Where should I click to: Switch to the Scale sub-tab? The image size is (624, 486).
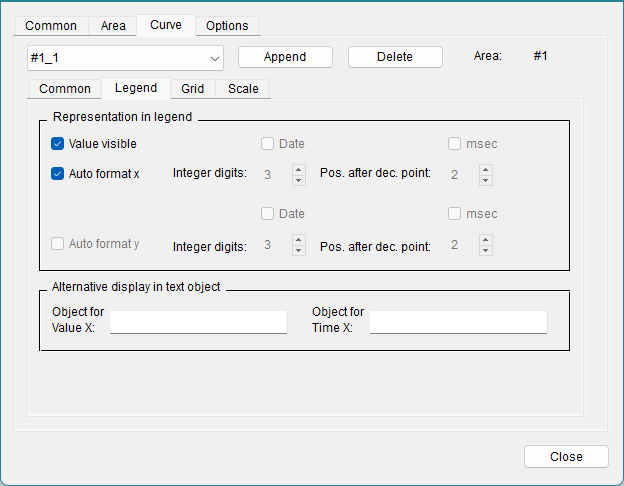tap(243, 89)
